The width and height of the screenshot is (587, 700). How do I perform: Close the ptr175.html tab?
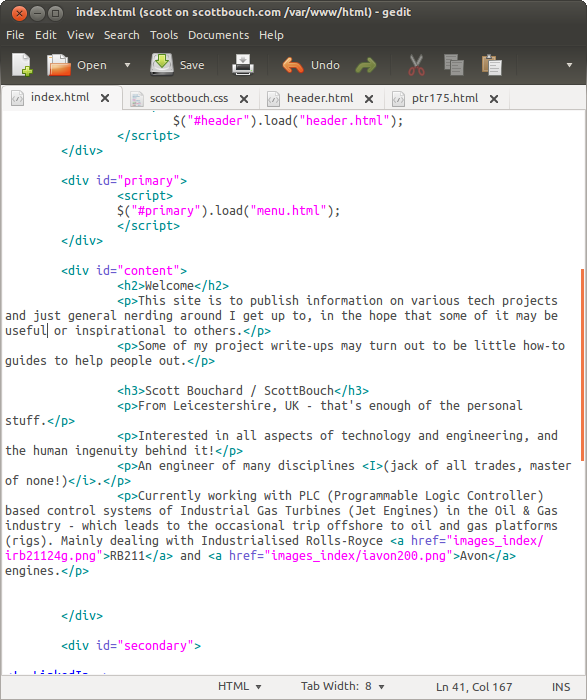tap(494, 99)
